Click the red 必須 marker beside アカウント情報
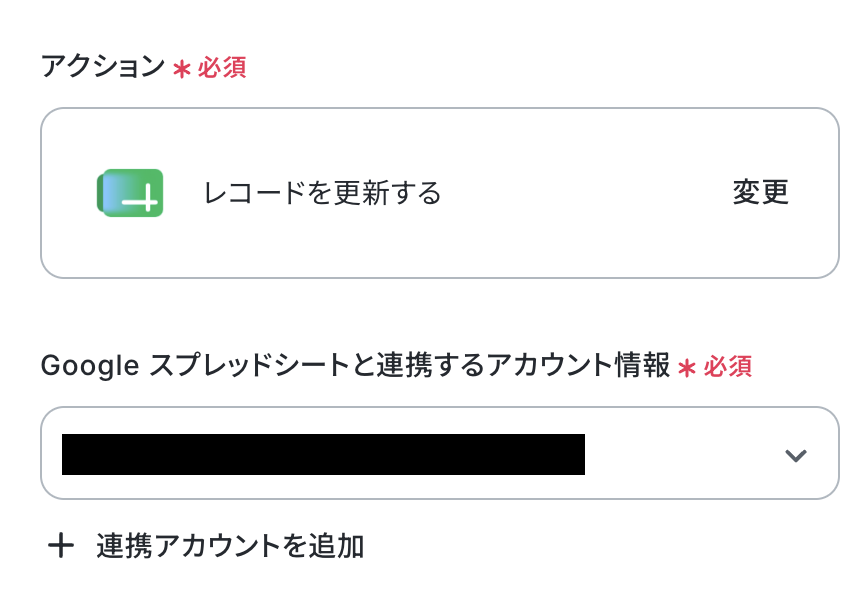 click(x=727, y=367)
